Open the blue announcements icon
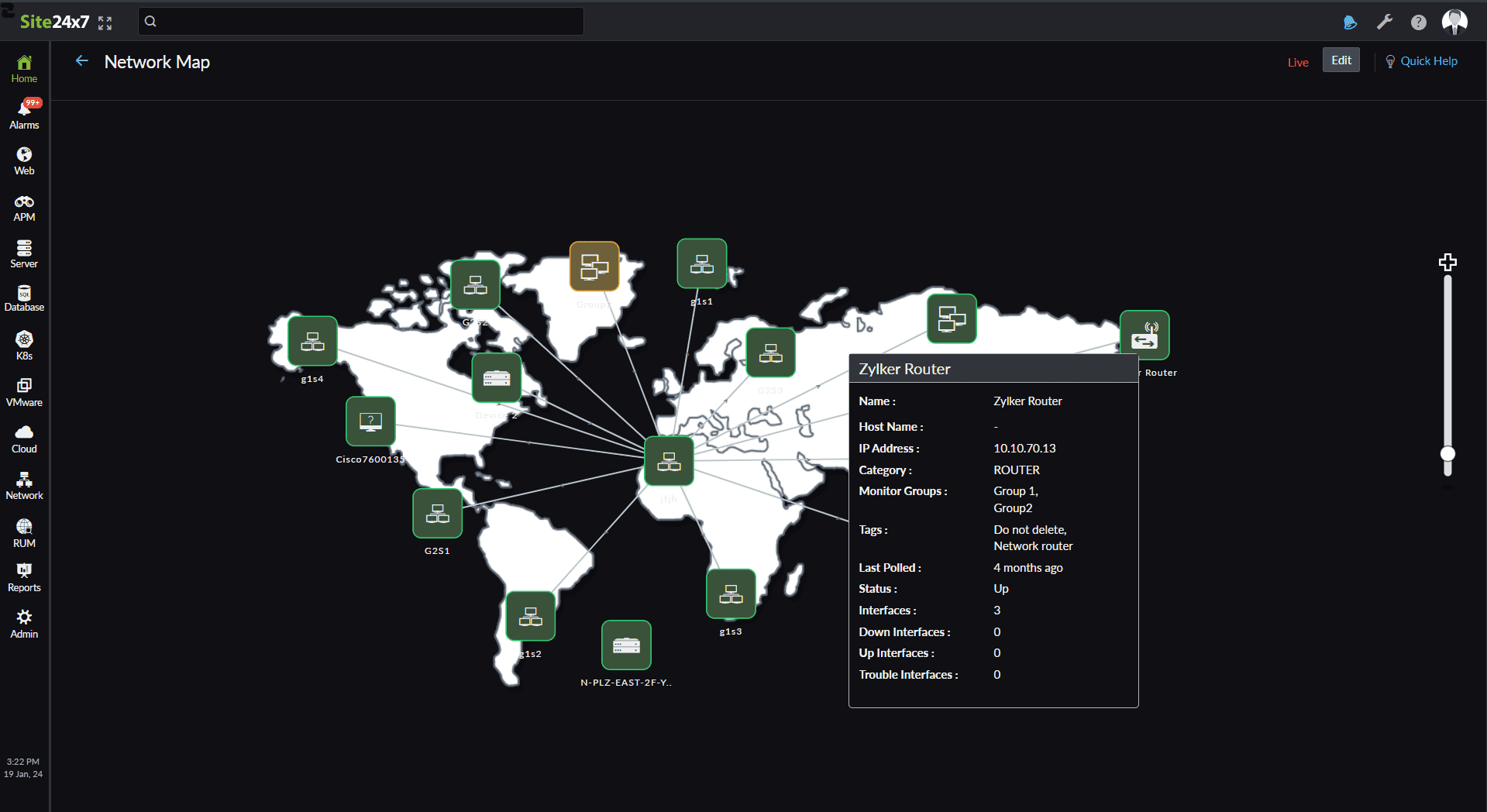The width and height of the screenshot is (1487, 812). click(1350, 22)
